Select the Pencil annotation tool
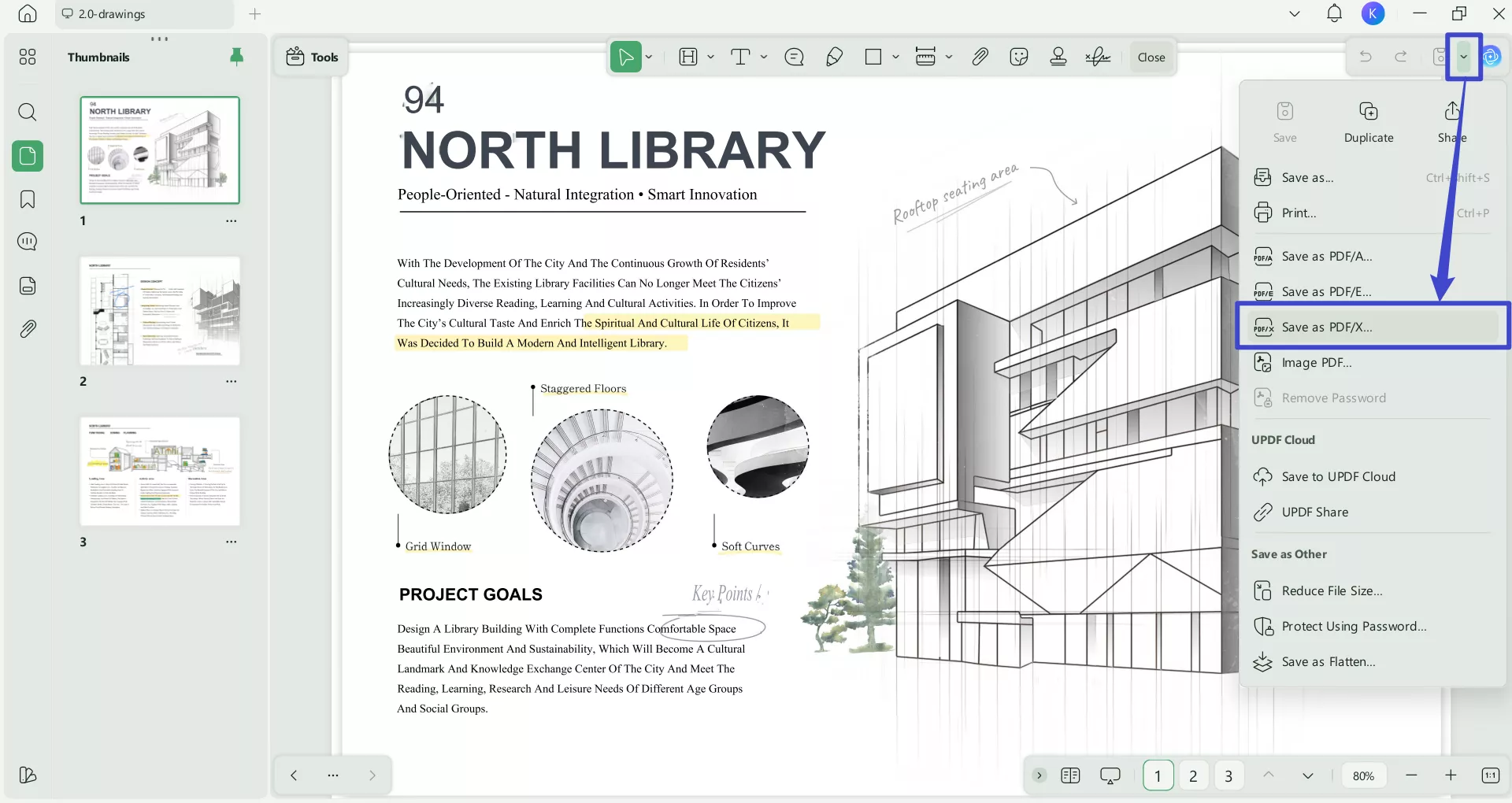Screen dimensions: 1512x803 pyautogui.click(x=835, y=57)
